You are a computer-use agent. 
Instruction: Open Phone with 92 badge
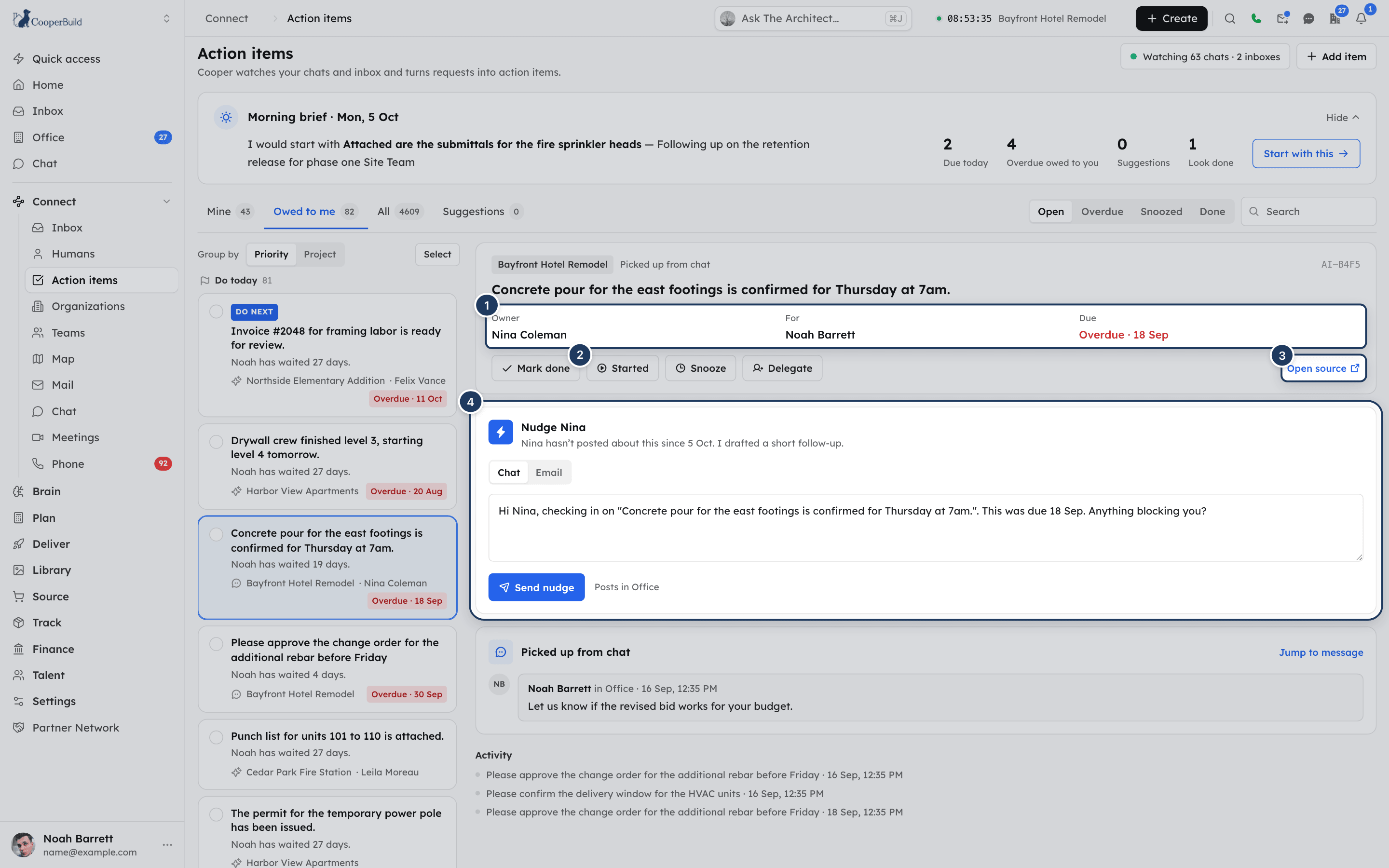102,464
